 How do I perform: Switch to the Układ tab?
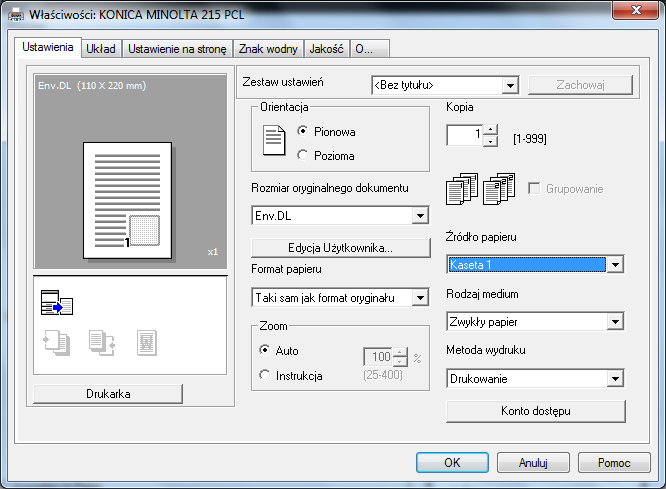point(101,49)
